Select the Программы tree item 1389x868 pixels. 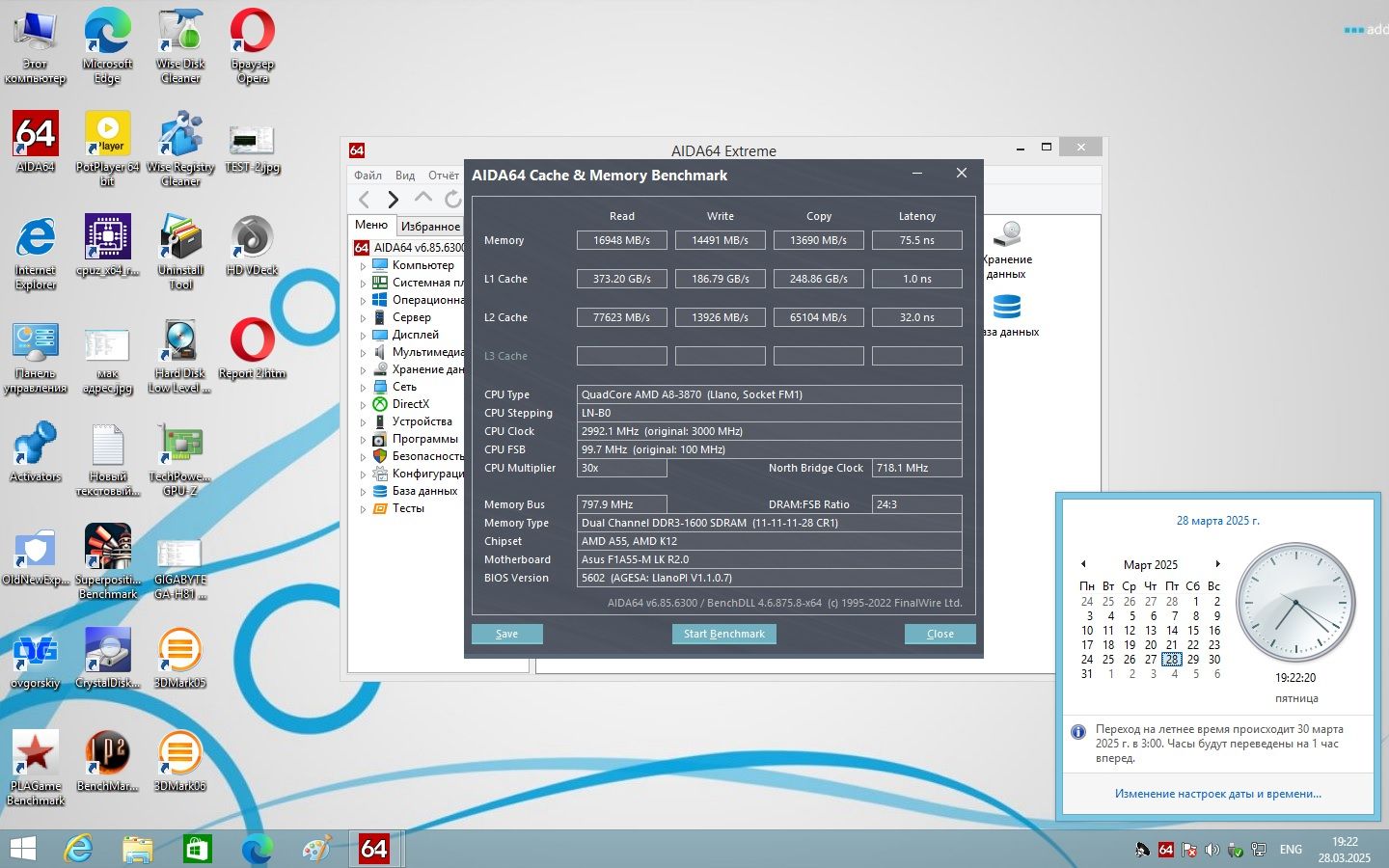pyautogui.click(x=424, y=439)
